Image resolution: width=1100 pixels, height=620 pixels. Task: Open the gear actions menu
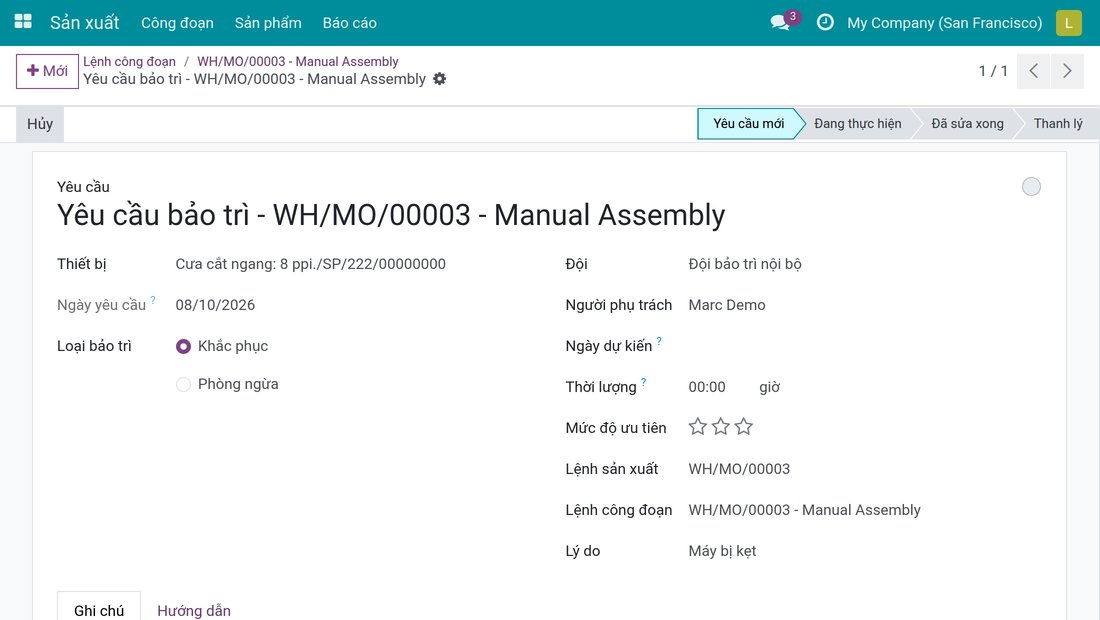[439, 79]
